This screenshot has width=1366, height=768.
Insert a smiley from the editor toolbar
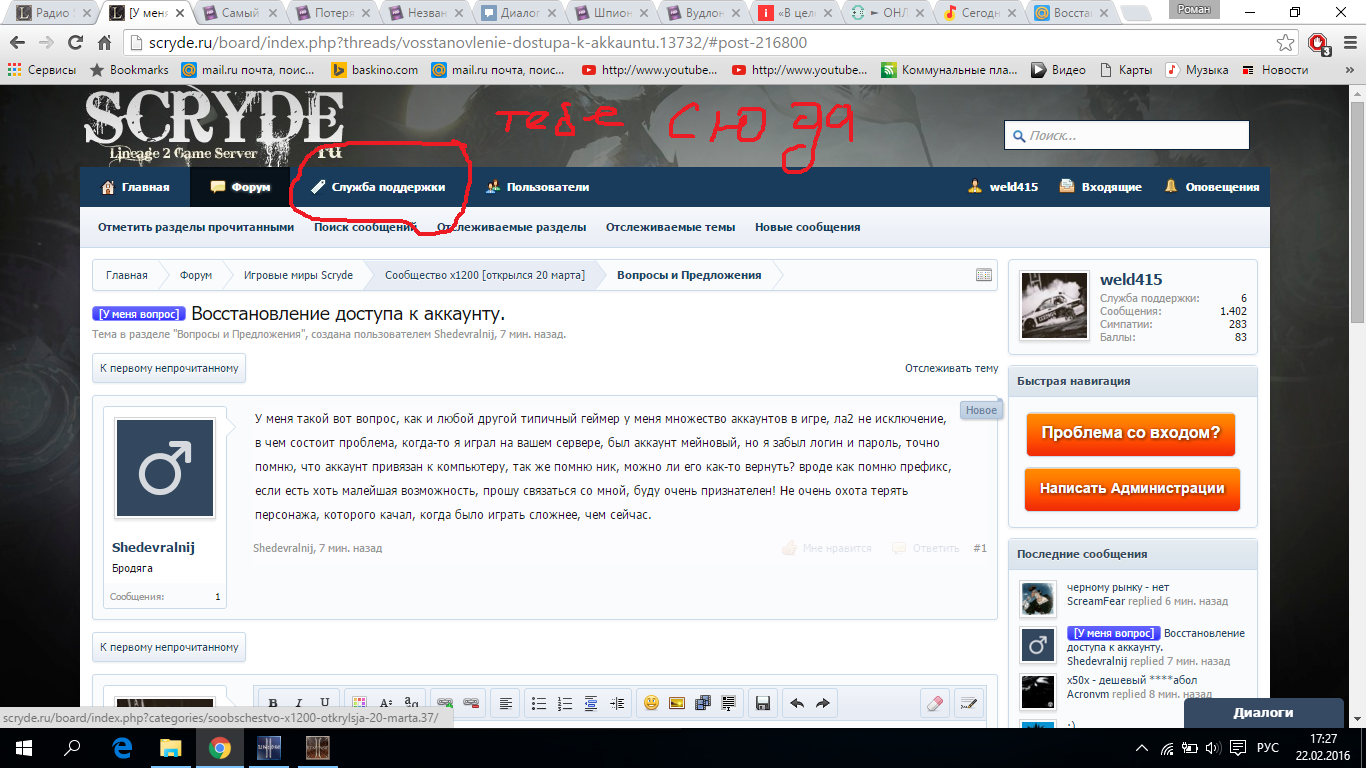651,703
